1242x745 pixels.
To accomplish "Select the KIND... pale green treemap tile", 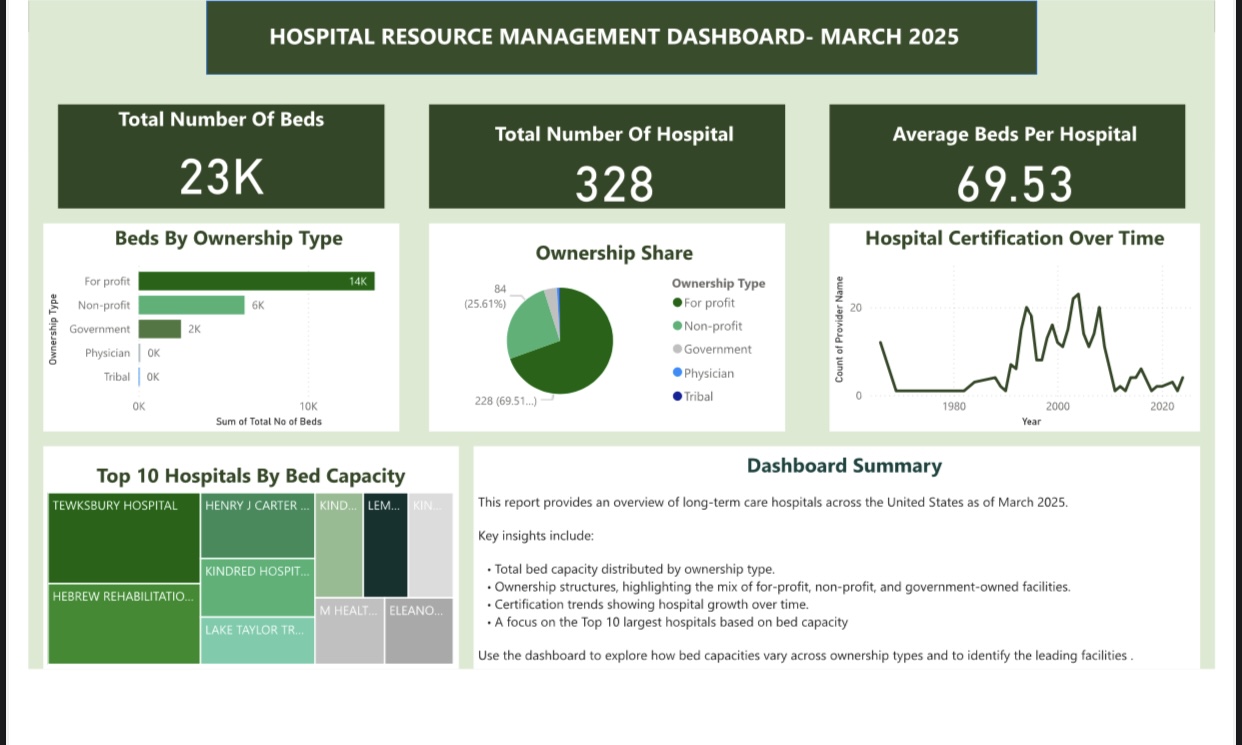I will [x=339, y=545].
